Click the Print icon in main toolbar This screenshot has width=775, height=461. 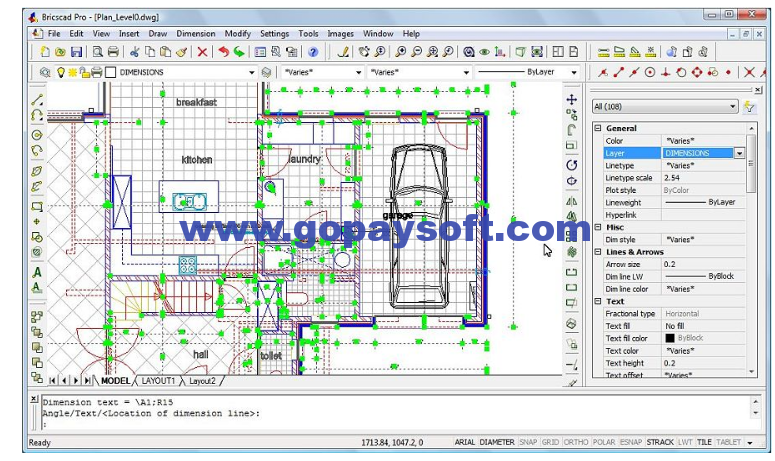[x=113, y=52]
